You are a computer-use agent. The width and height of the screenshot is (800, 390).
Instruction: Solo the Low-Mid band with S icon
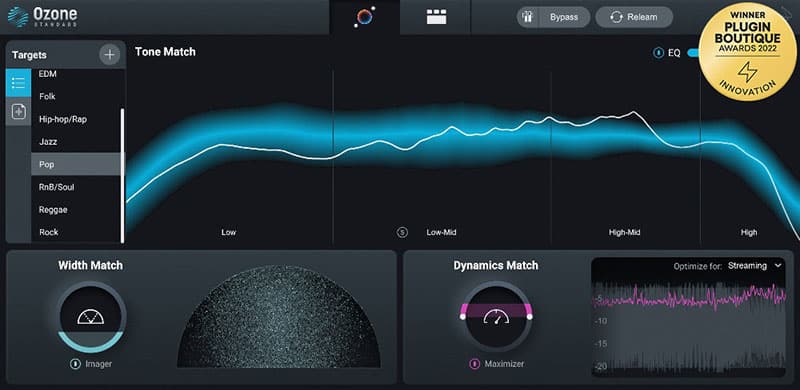402,232
